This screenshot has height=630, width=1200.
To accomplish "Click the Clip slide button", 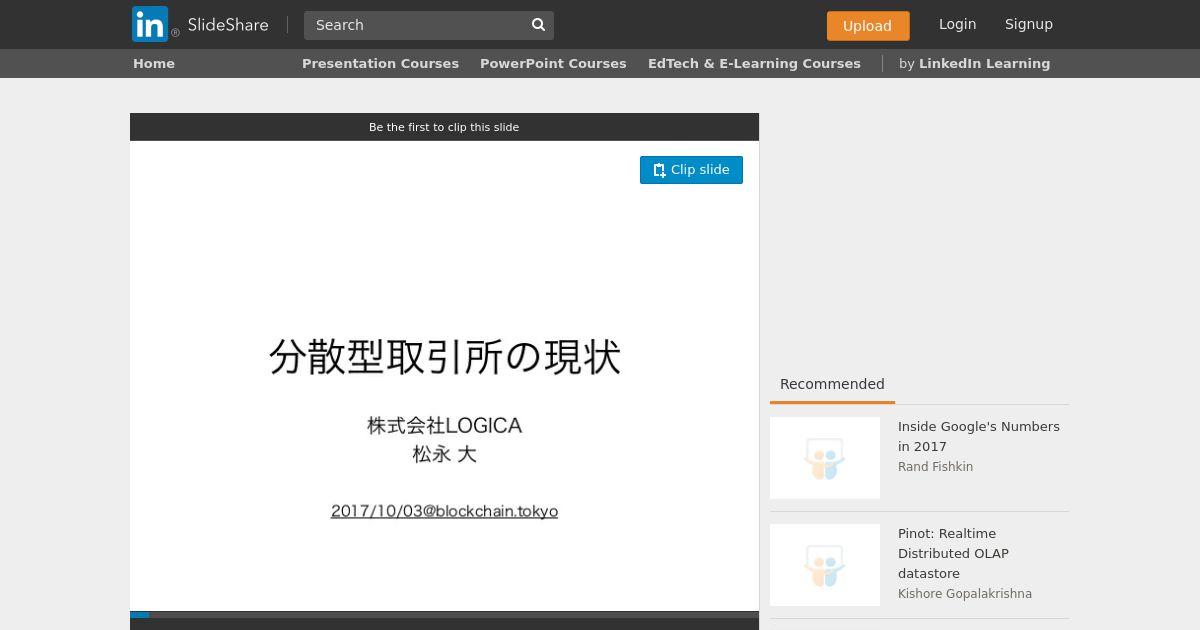I will pyautogui.click(x=691, y=170).
